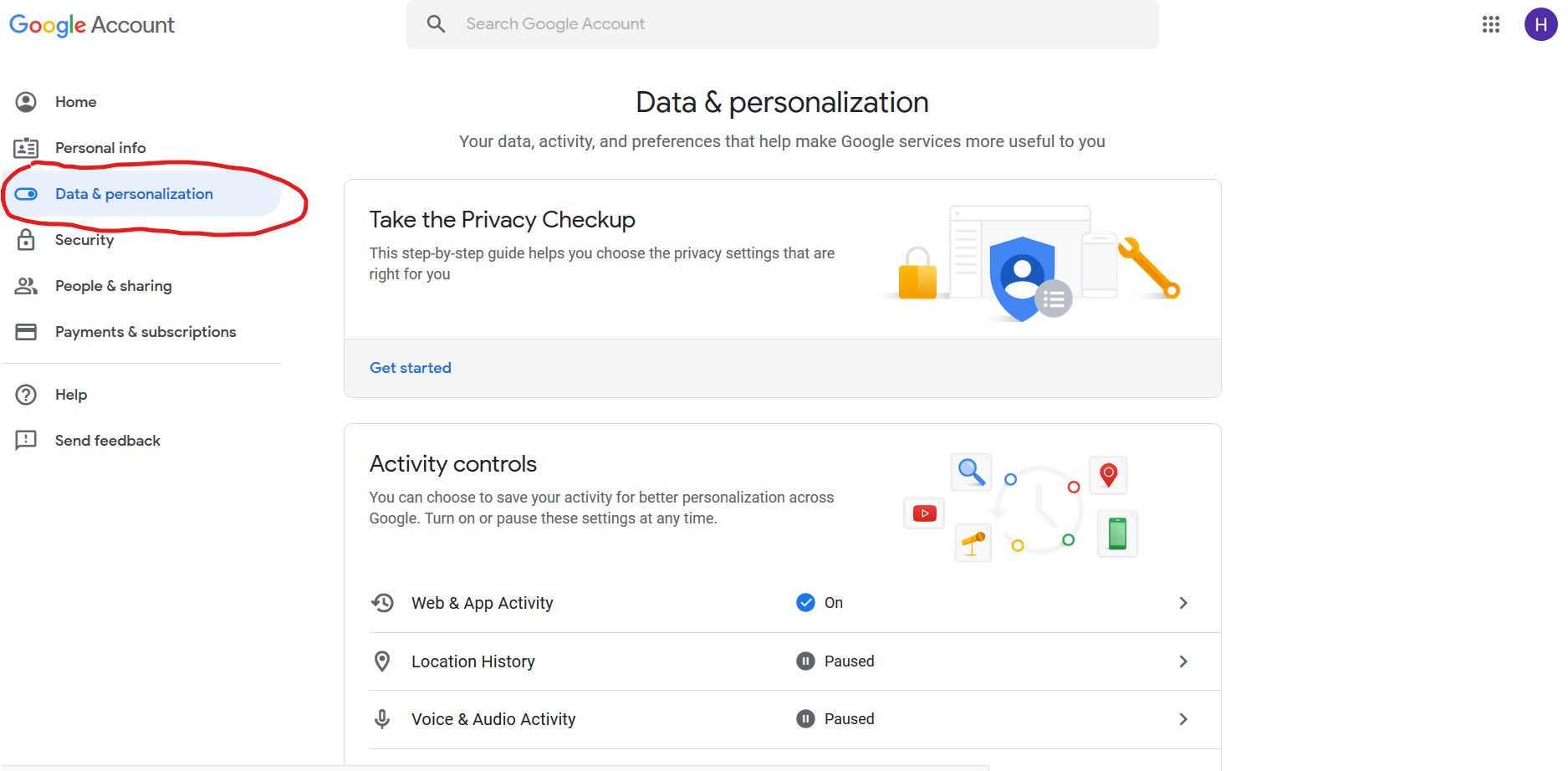
Task: Click the Security padlock sidebar icon
Action: coord(26,240)
